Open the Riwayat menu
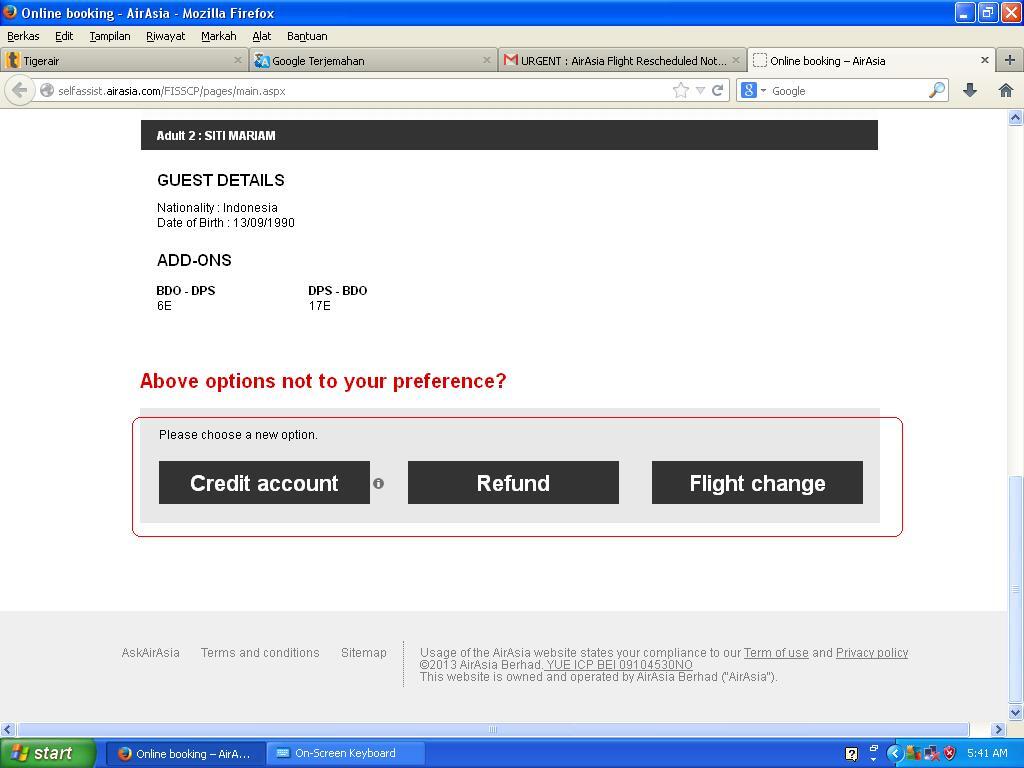Viewport: 1024px width, 768px height. (165, 36)
